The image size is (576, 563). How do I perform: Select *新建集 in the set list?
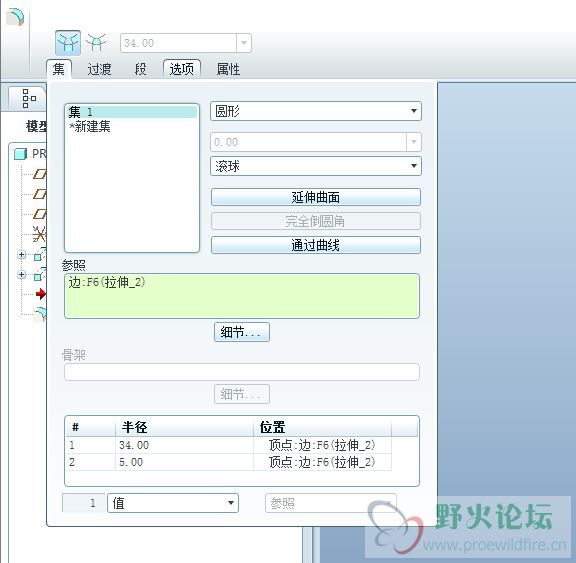point(90,127)
